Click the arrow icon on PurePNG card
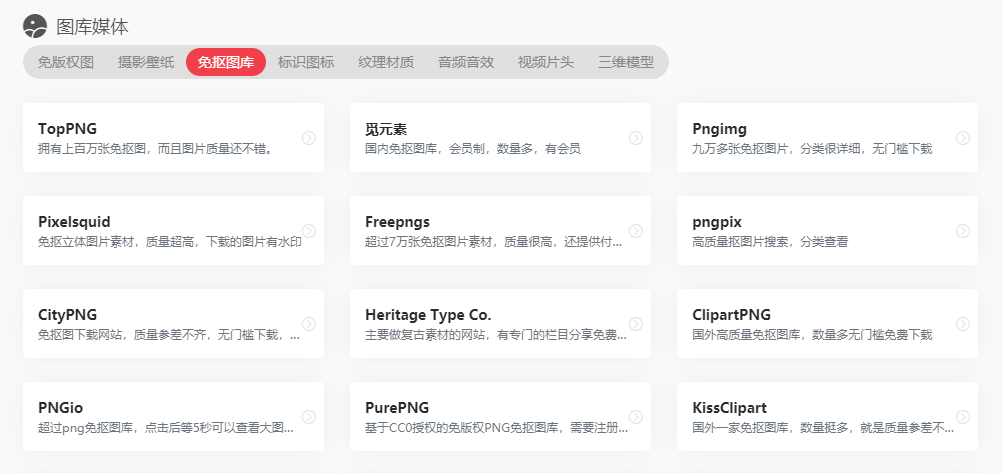 pyautogui.click(x=636, y=417)
